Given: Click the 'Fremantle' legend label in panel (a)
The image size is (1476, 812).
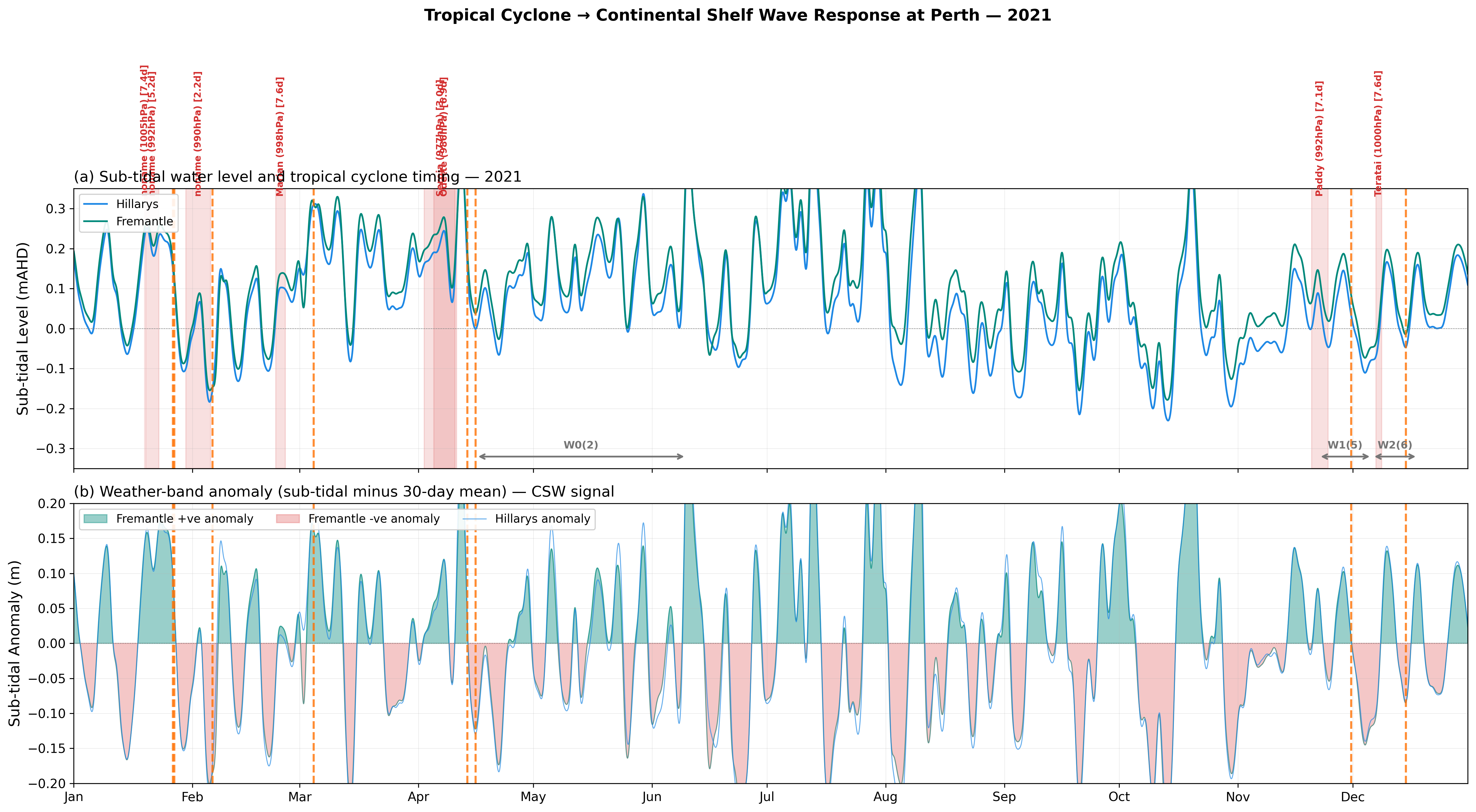Looking at the screenshot, I should click(144, 221).
